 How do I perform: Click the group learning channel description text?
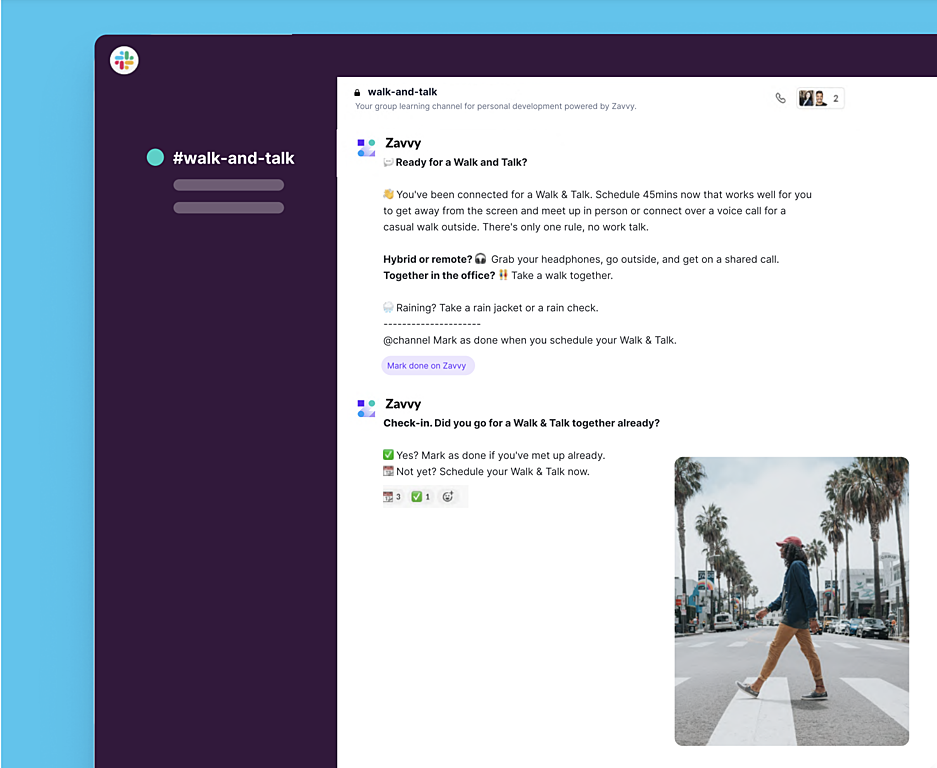tap(497, 105)
